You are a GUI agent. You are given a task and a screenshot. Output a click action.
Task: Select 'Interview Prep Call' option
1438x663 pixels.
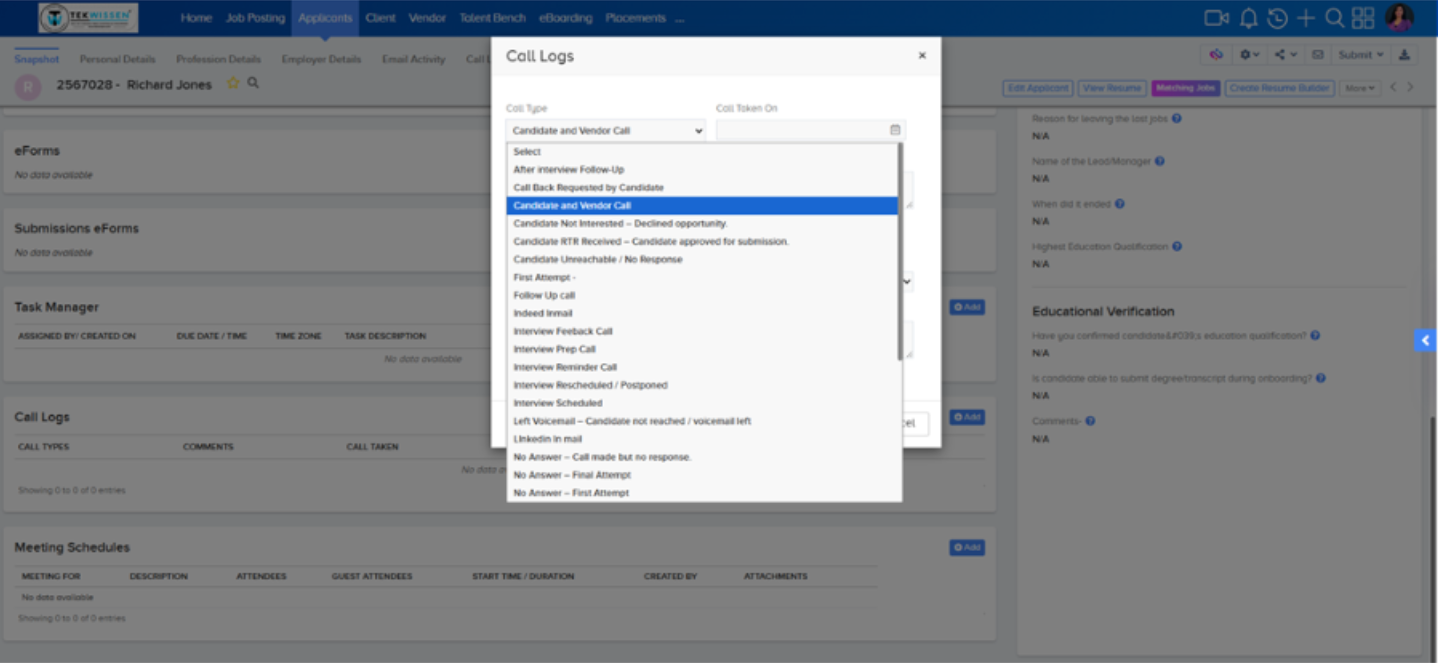point(554,349)
